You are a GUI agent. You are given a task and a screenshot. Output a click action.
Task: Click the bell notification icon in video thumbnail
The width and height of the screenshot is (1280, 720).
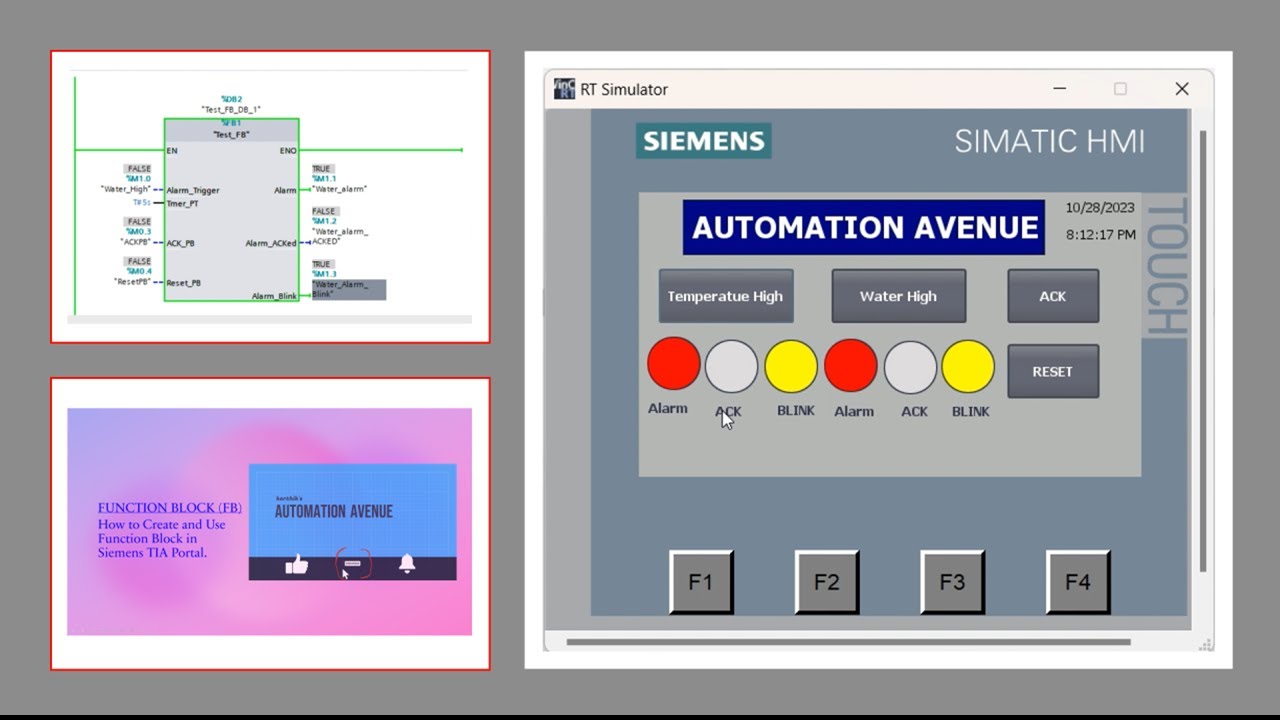tap(407, 563)
